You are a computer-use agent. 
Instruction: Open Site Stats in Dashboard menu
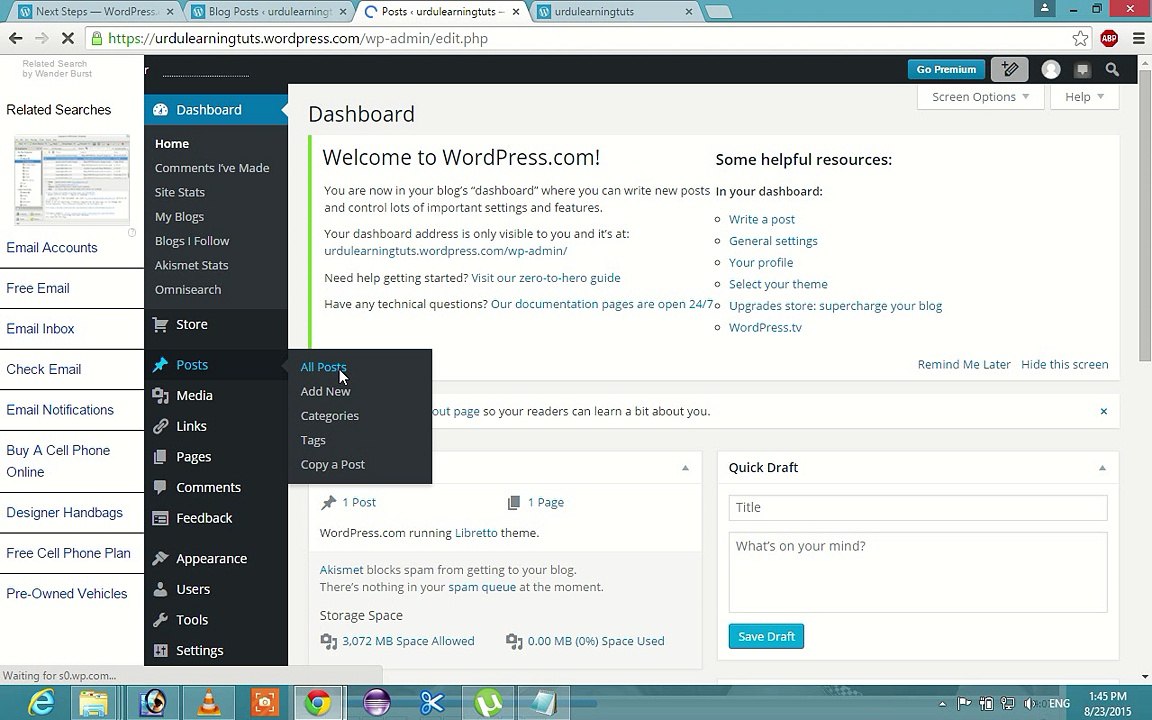pos(179,192)
